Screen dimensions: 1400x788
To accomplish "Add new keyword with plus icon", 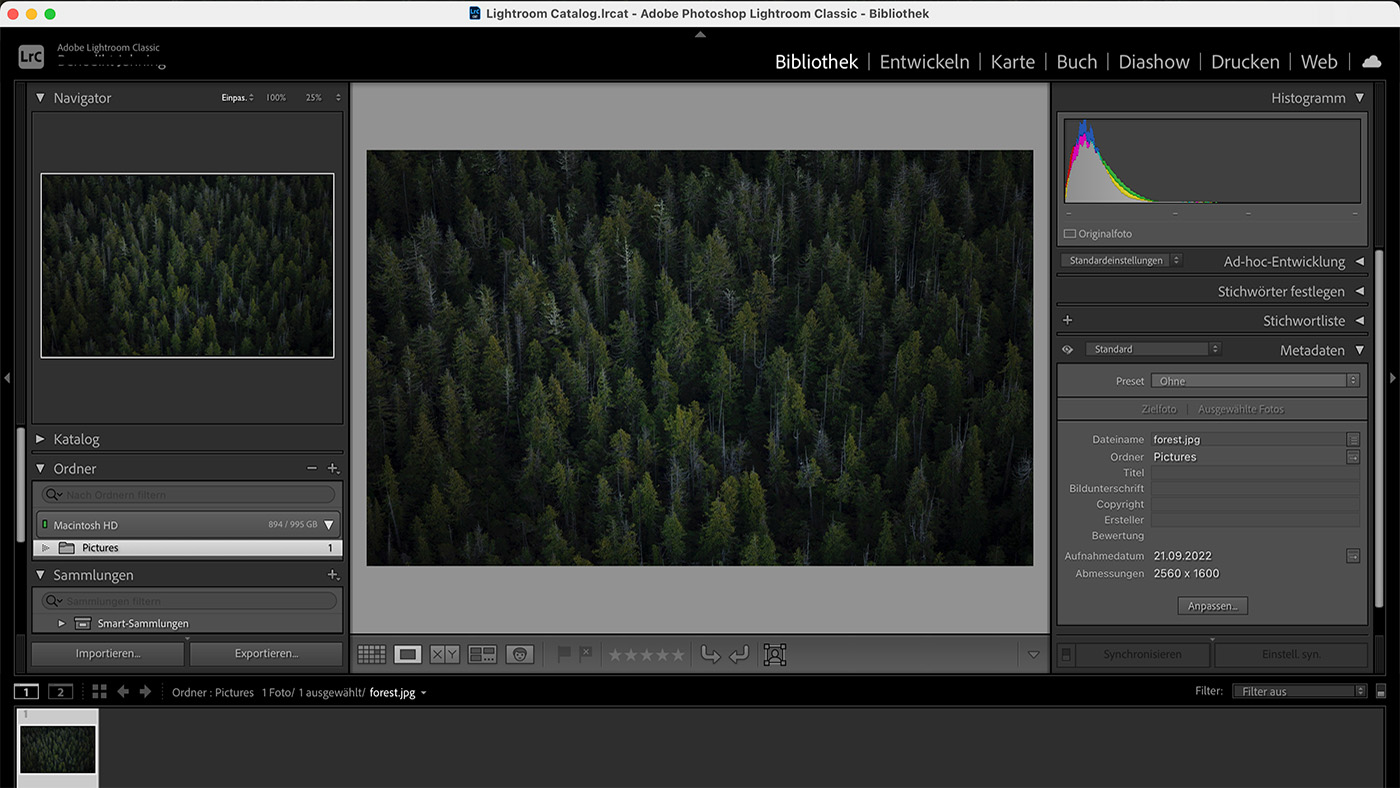I will coord(1067,321).
